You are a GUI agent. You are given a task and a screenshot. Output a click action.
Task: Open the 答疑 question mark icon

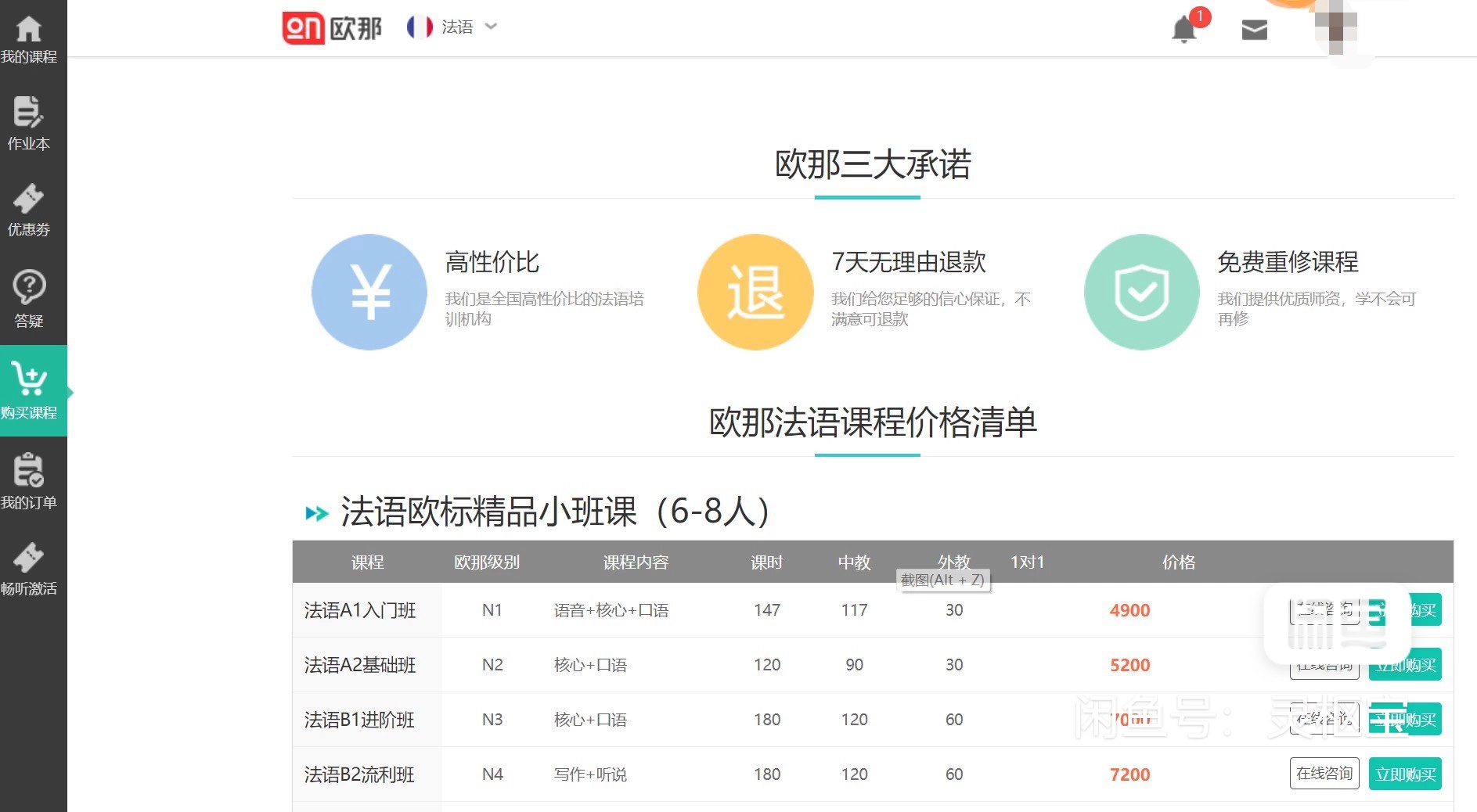coord(29,287)
